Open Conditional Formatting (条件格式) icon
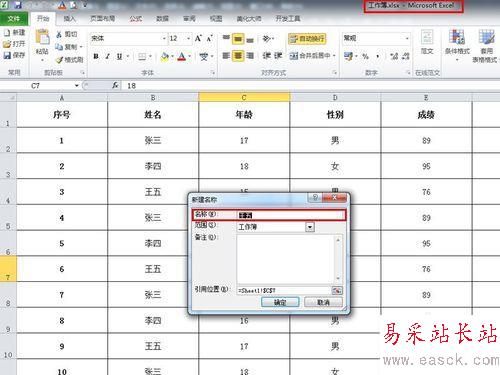500x375 pixels. coord(457,37)
